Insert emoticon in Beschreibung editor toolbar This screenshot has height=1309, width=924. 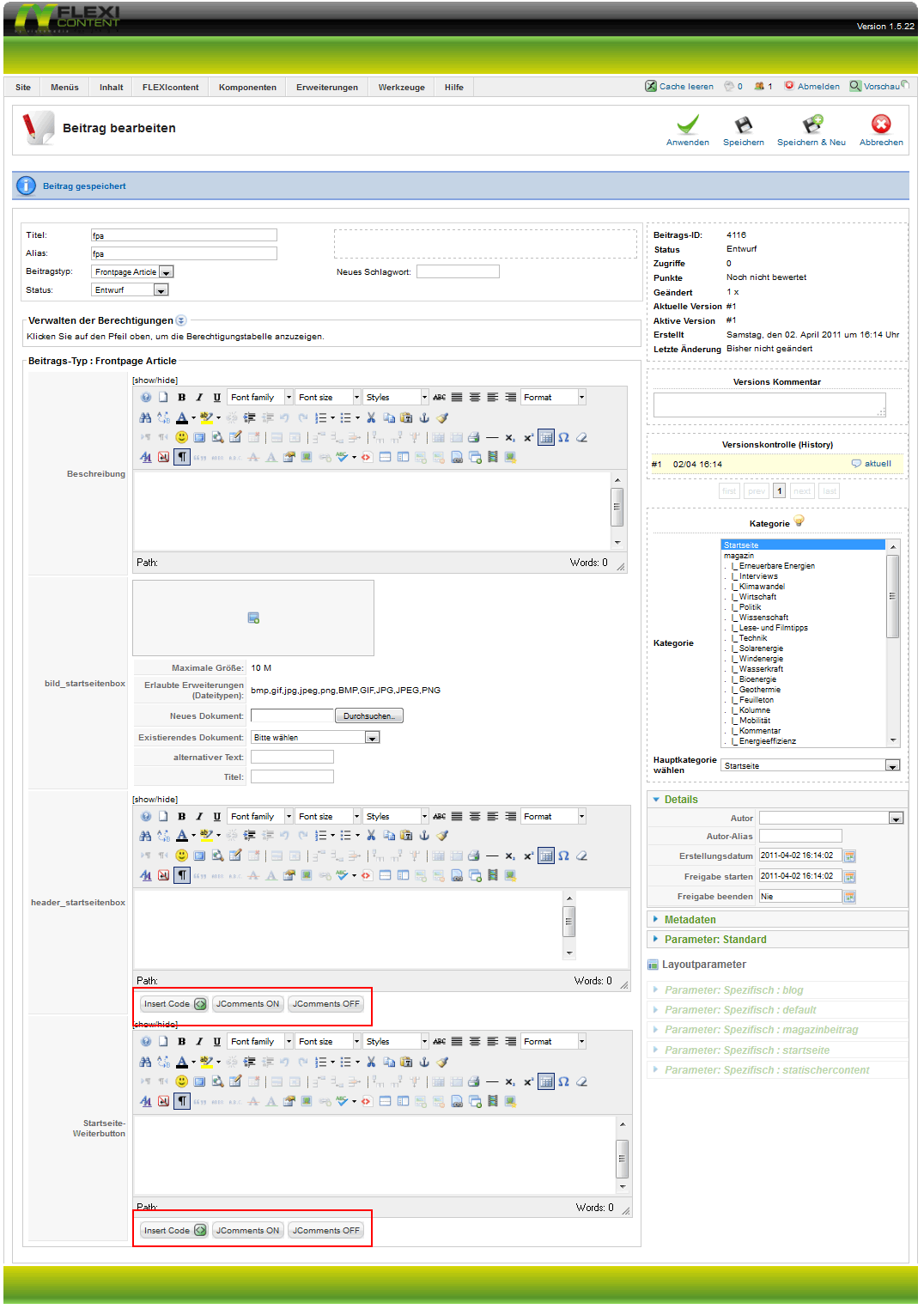pos(181,437)
